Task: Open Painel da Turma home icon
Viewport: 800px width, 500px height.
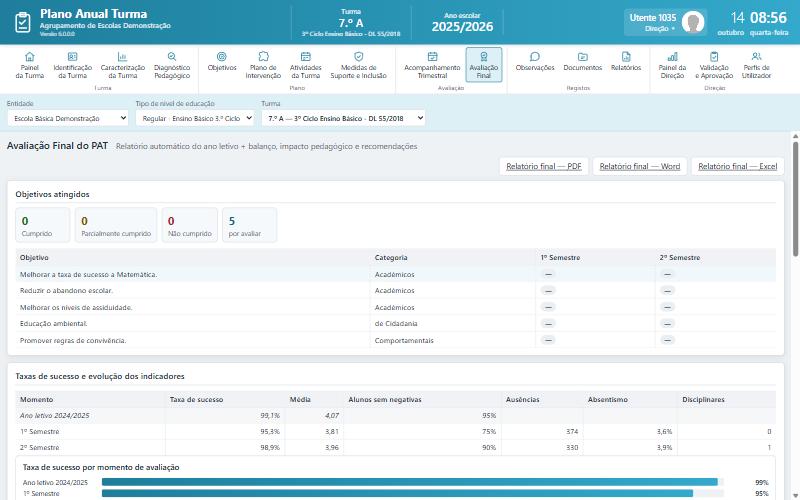Action: pos(30,57)
